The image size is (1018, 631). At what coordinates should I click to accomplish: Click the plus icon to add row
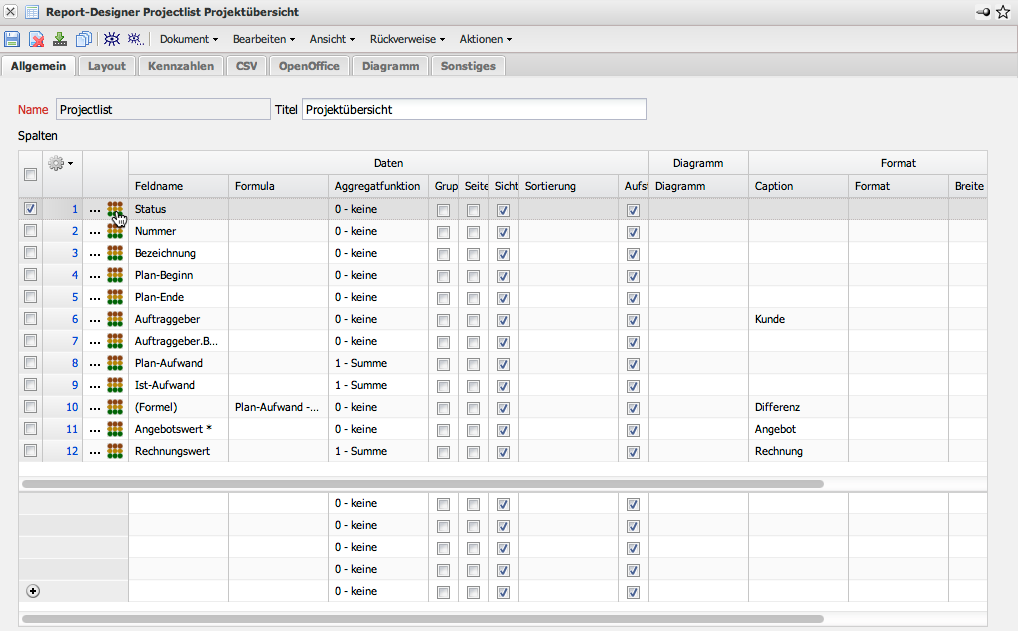pos(32,591)
